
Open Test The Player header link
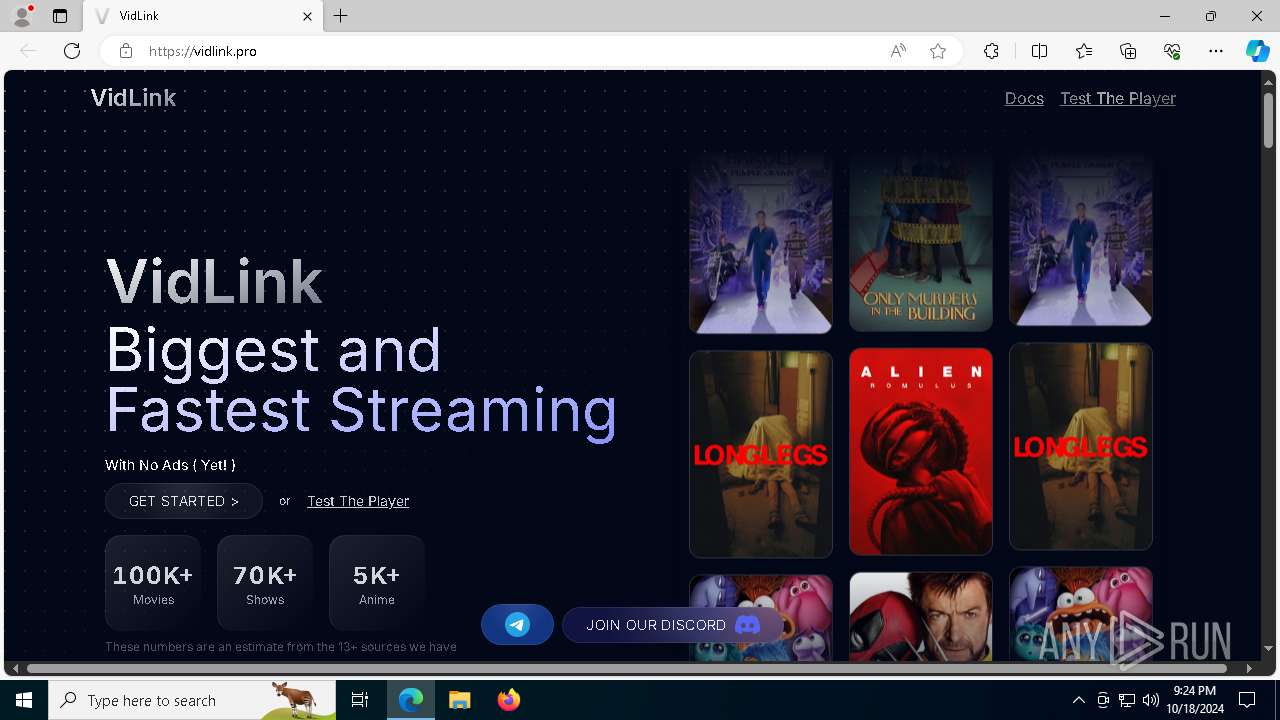click(x=1117, y=98)
